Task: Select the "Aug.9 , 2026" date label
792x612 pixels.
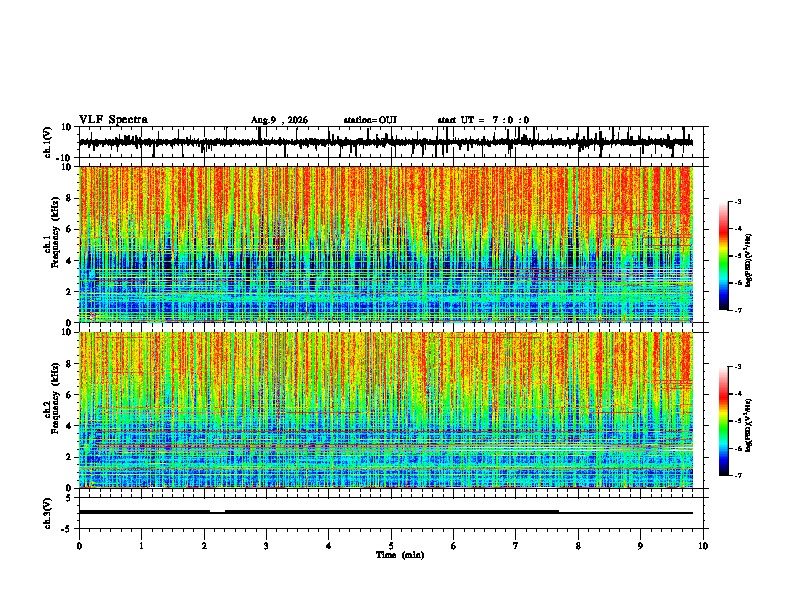Action: (x=279, y=120)
